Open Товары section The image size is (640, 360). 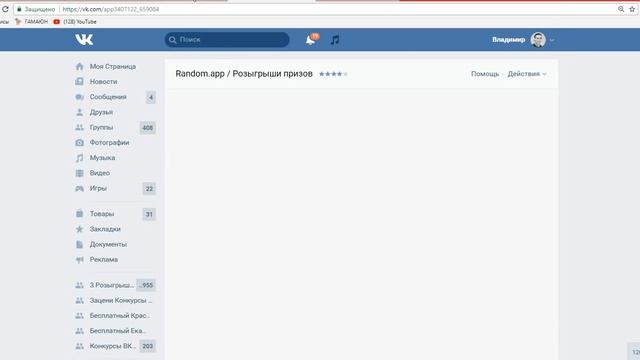click(102, 214)
